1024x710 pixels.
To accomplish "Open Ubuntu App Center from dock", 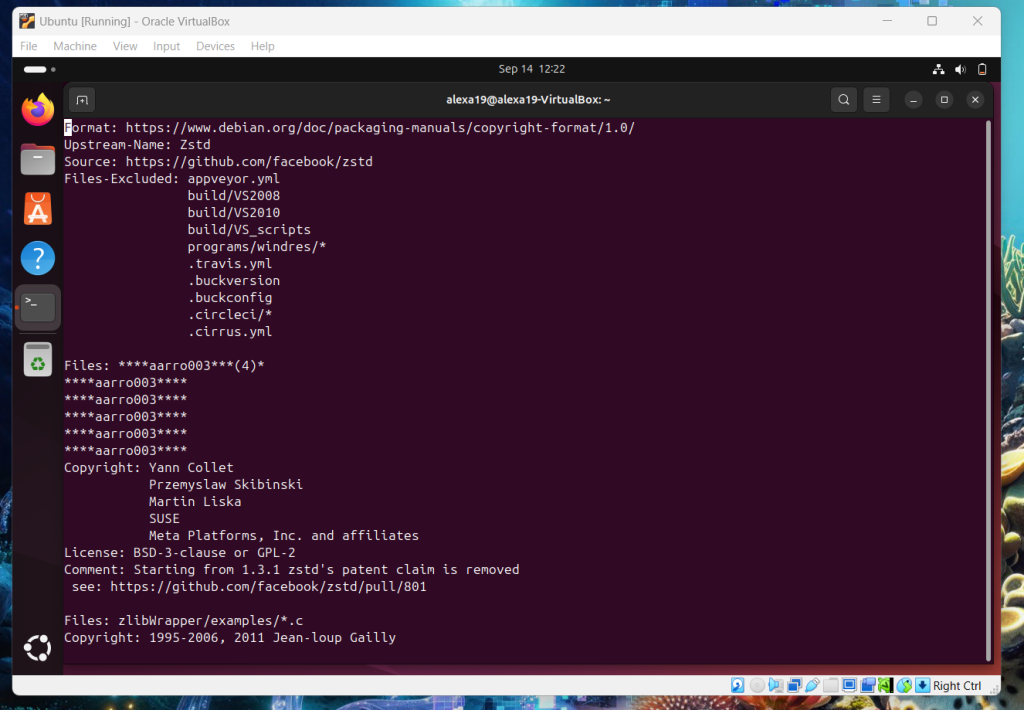I will 38,209.
